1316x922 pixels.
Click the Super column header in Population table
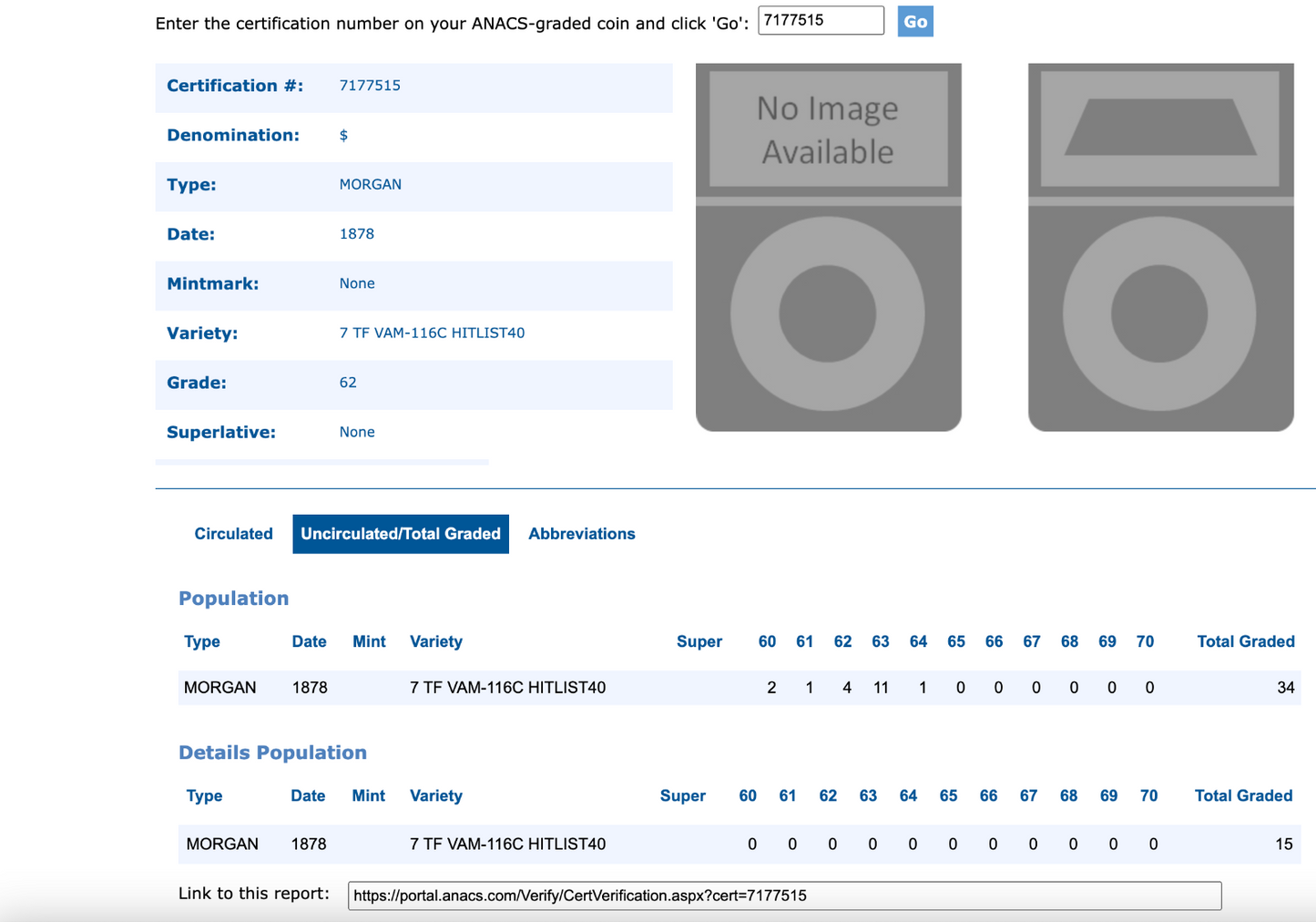click(699, 641)
